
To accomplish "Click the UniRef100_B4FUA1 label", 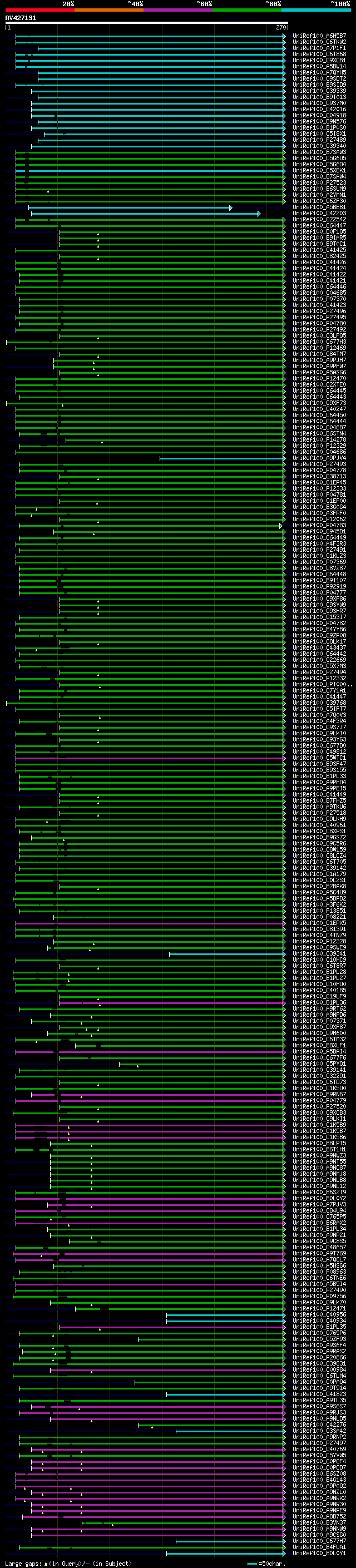I will click(x=319, y=1547).
